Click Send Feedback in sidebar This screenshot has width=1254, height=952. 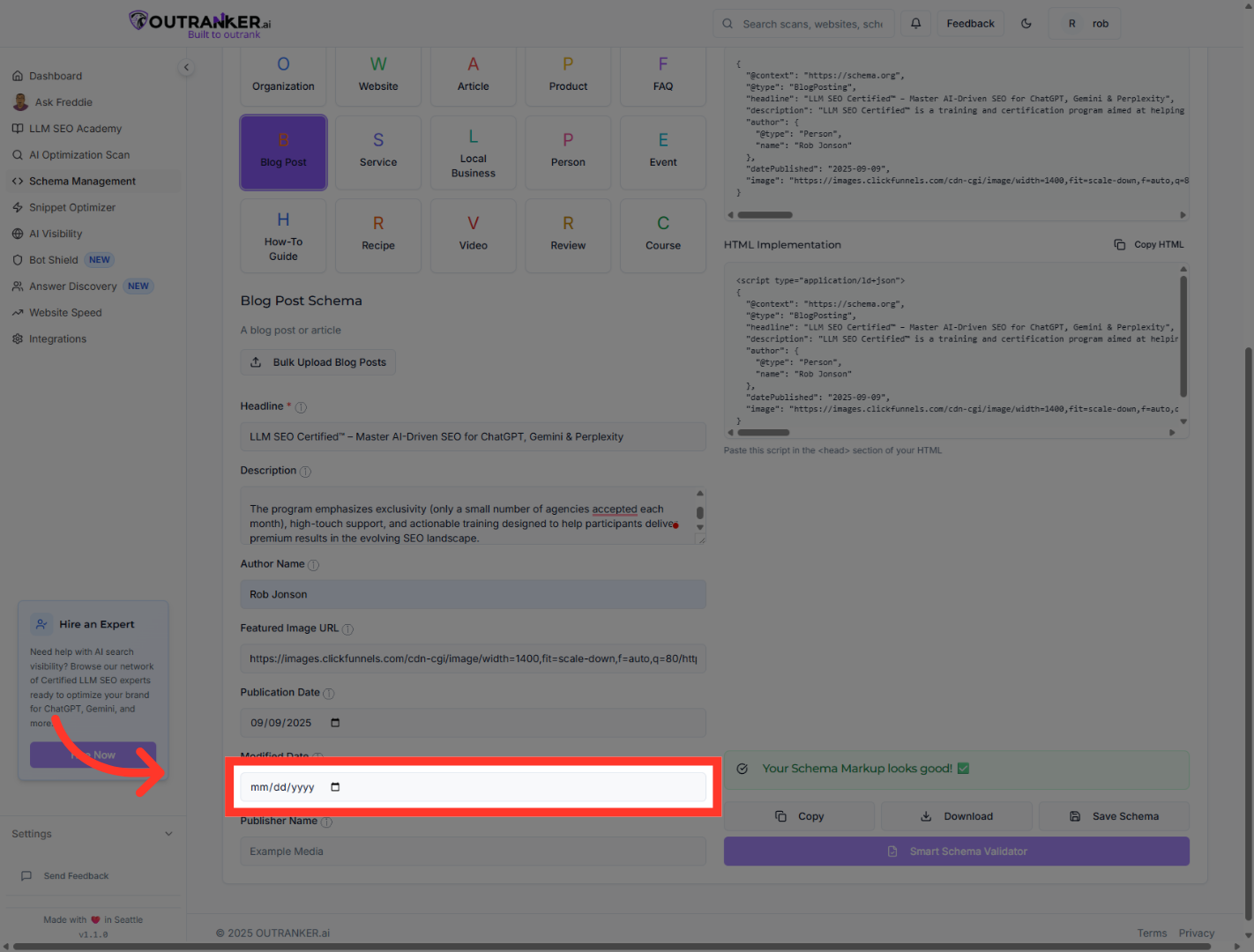(x=65, y=876)
